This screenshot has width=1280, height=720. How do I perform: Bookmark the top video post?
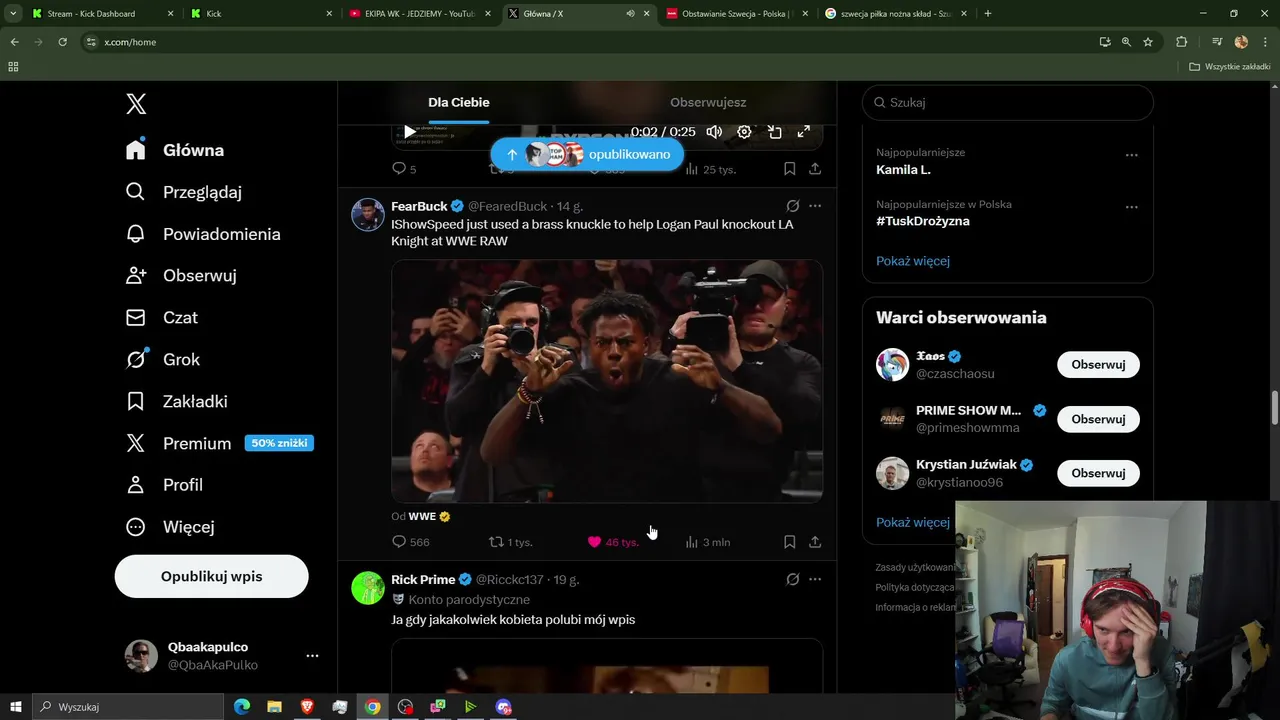[789, 169]
